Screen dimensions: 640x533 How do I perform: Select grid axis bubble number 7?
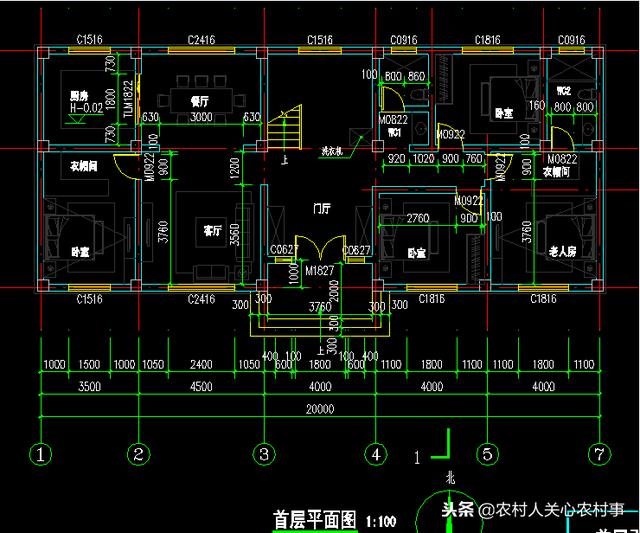598,455
